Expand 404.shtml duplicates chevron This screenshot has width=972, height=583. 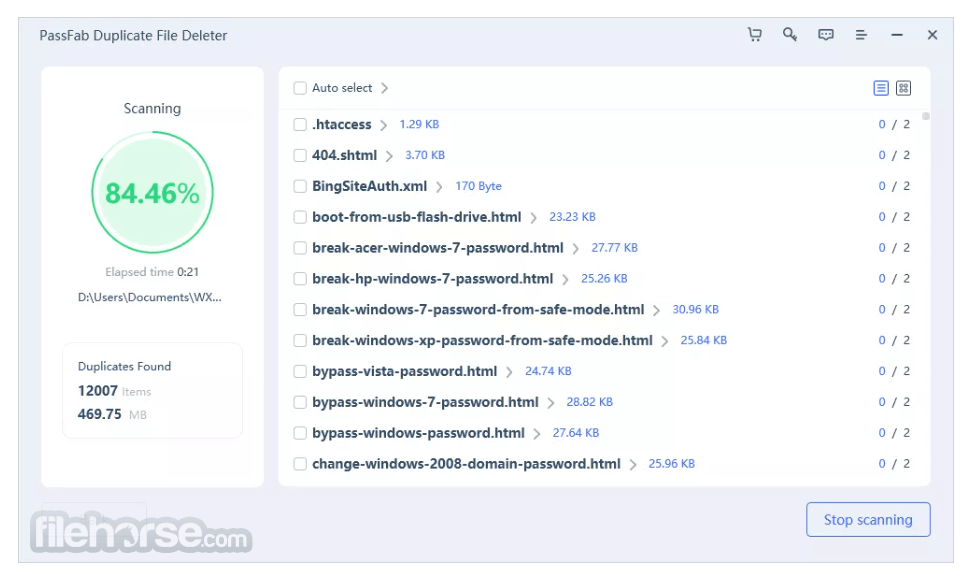[x=389, y=156]
